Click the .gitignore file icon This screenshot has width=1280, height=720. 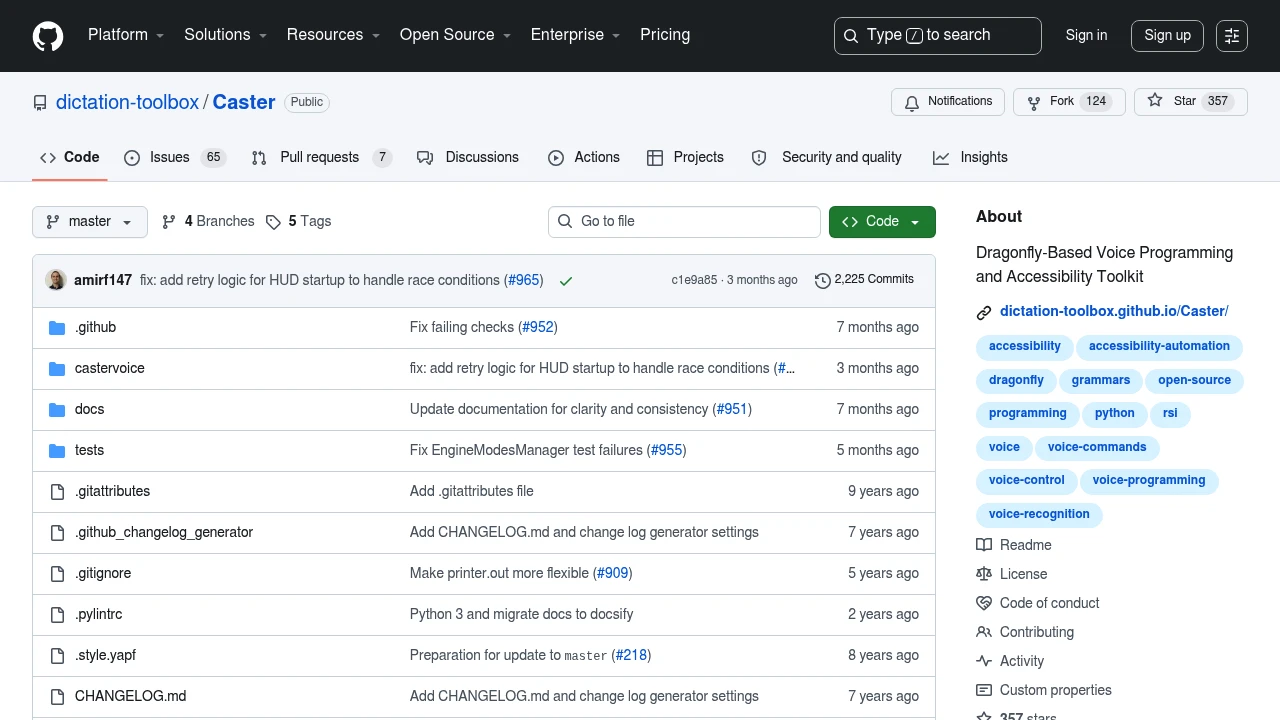[57, 574]
